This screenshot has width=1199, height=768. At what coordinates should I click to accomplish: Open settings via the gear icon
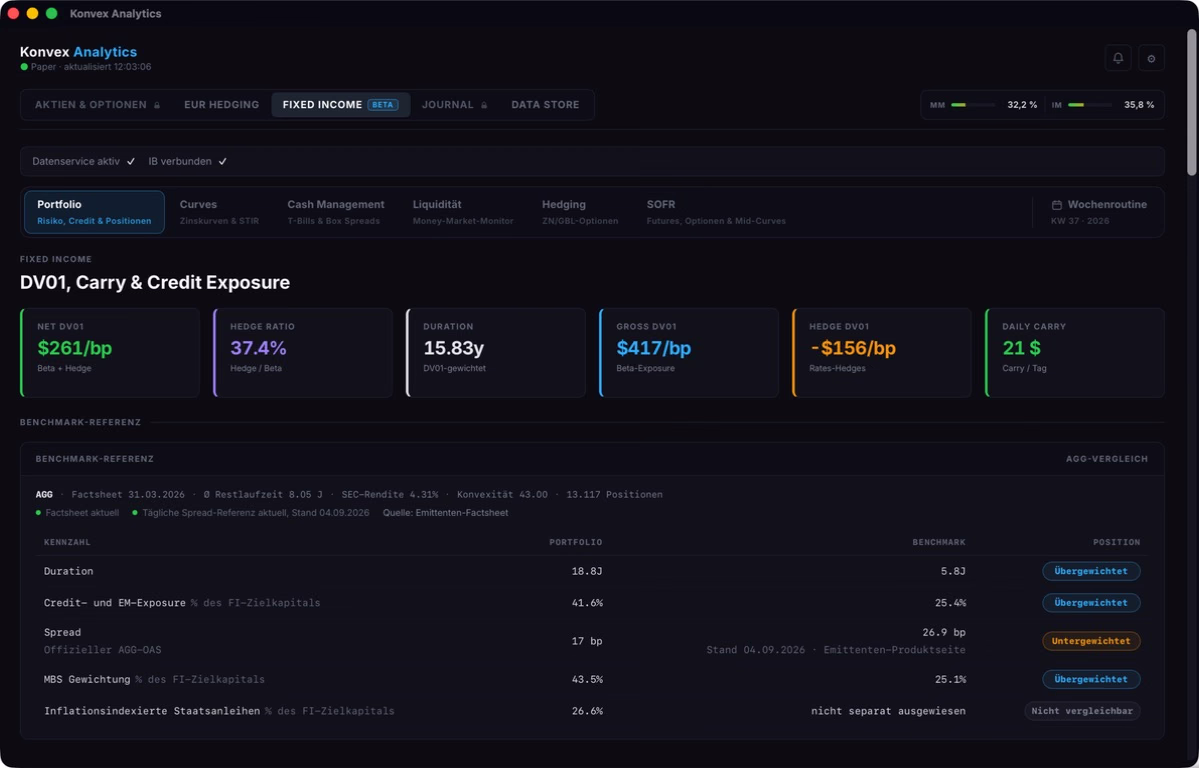tap(1152, 58)
